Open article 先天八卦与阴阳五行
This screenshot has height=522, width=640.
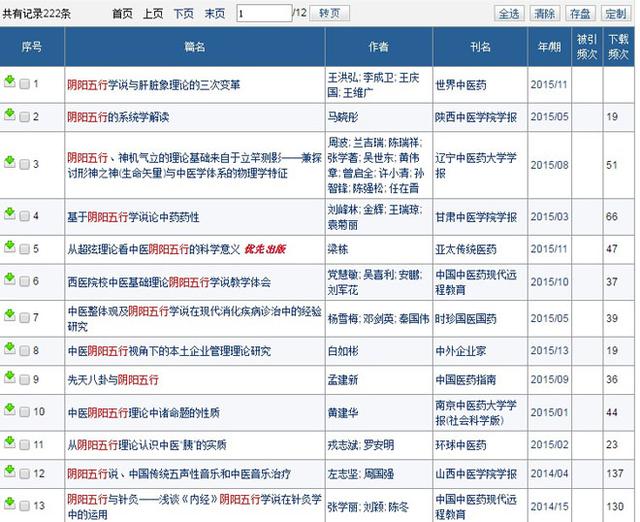point(113,380)
